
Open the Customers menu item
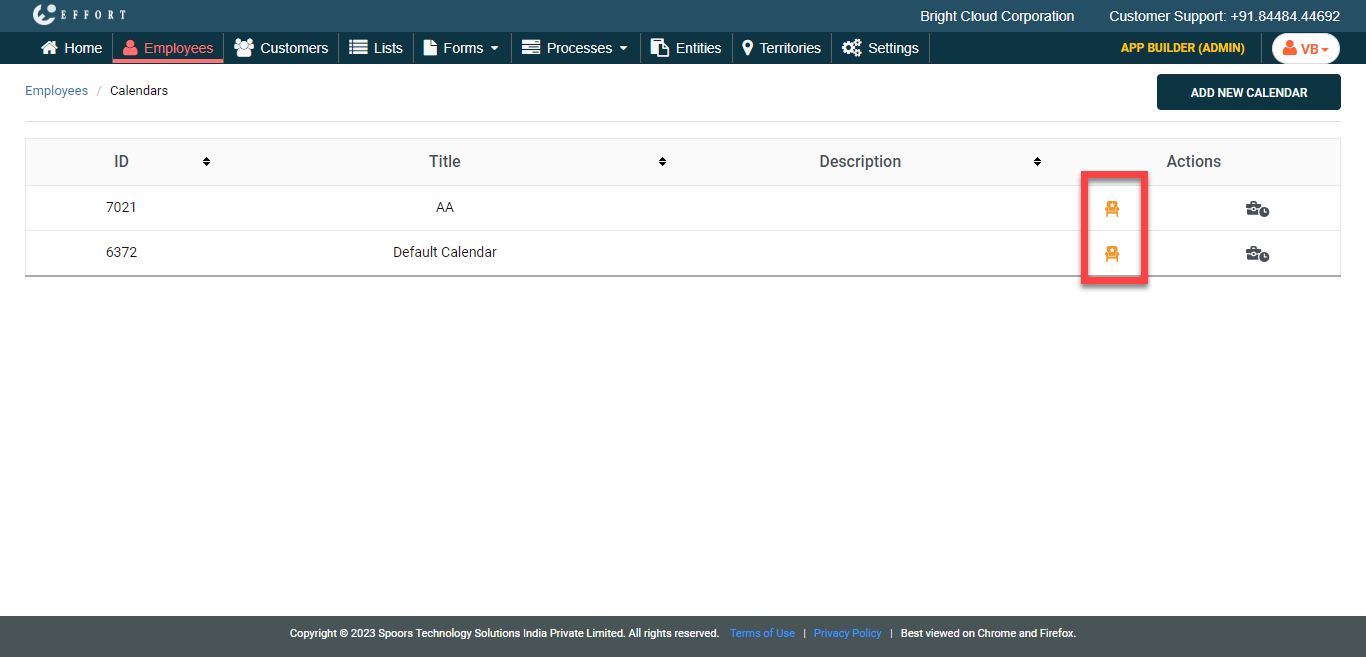tap(281, 48)
